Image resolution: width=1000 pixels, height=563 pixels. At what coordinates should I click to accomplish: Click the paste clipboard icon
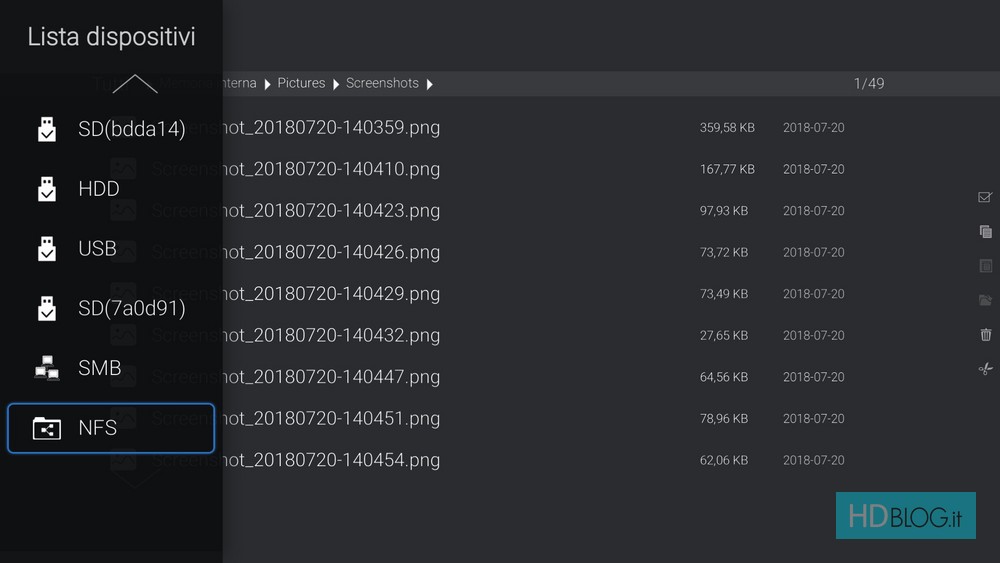pyautogui.click(x=985, y=266)
